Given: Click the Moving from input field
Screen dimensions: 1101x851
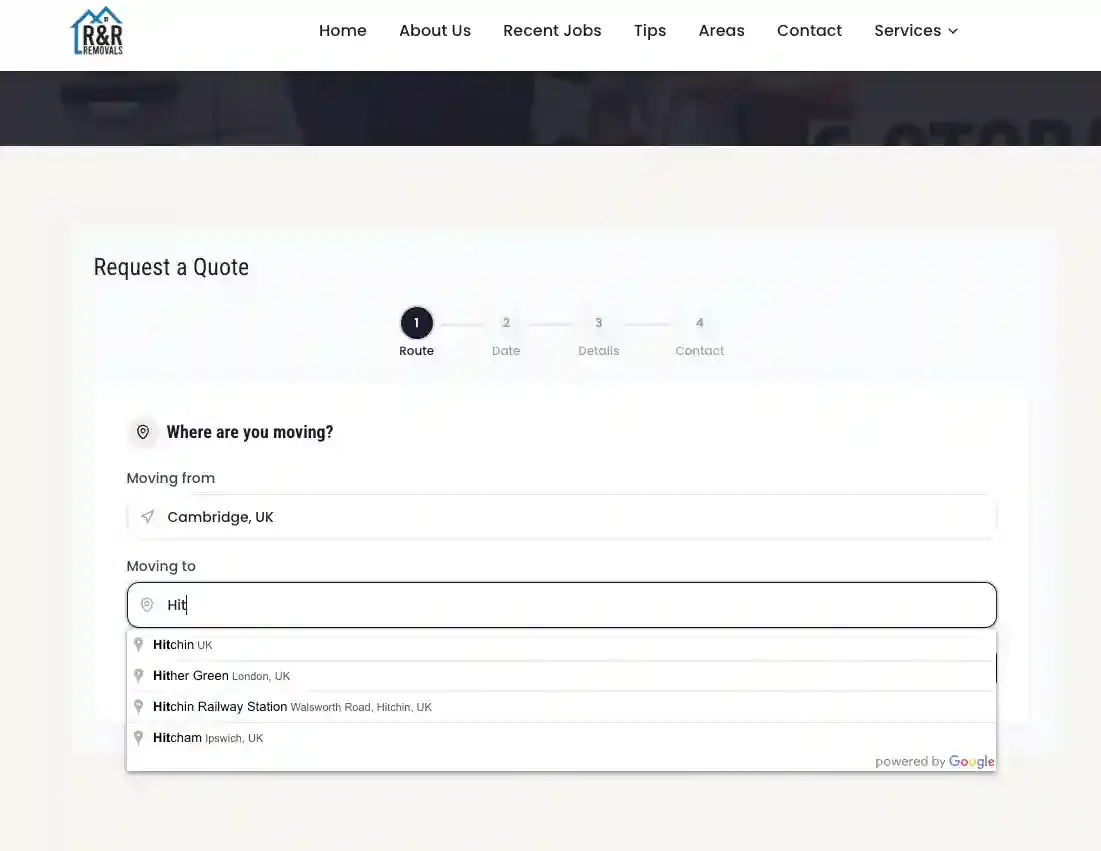Looking at the screenshot, I should pyautogui.click(x=560, y=517).
